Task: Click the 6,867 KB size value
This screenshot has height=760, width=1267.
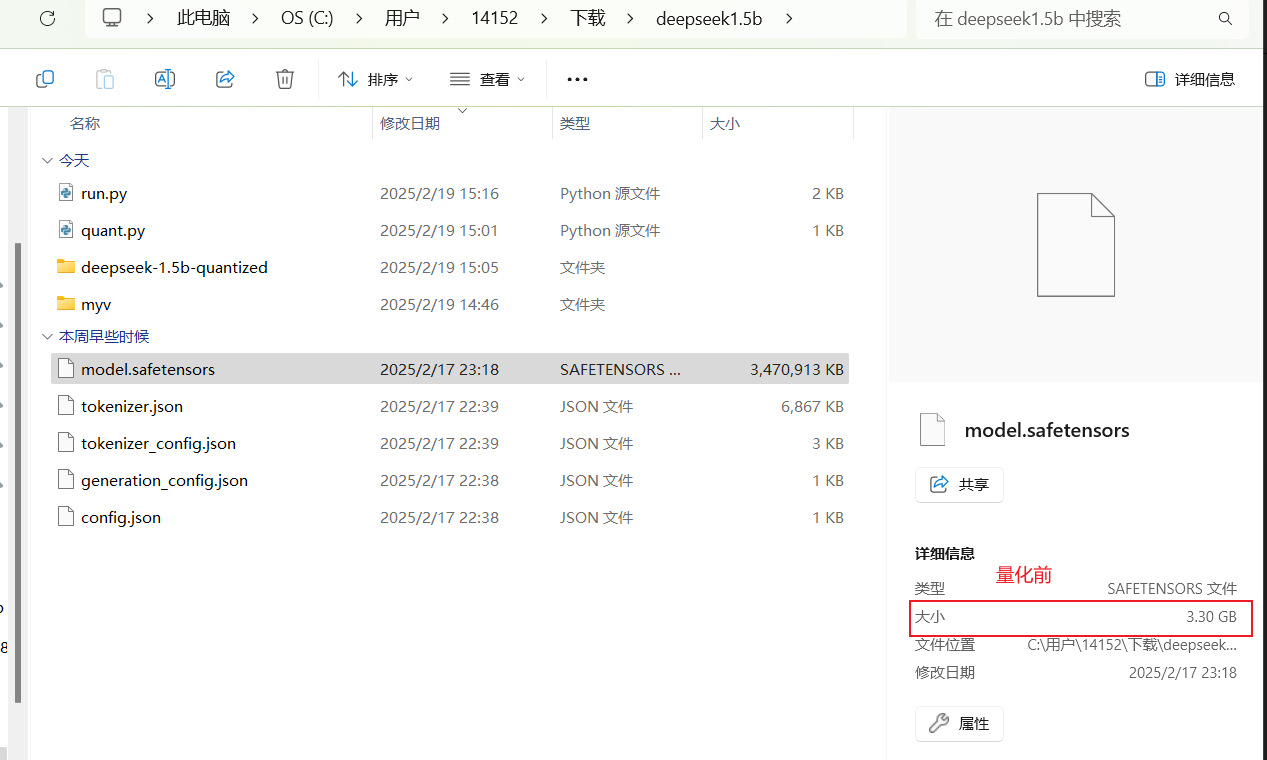Action: [813, 407]
